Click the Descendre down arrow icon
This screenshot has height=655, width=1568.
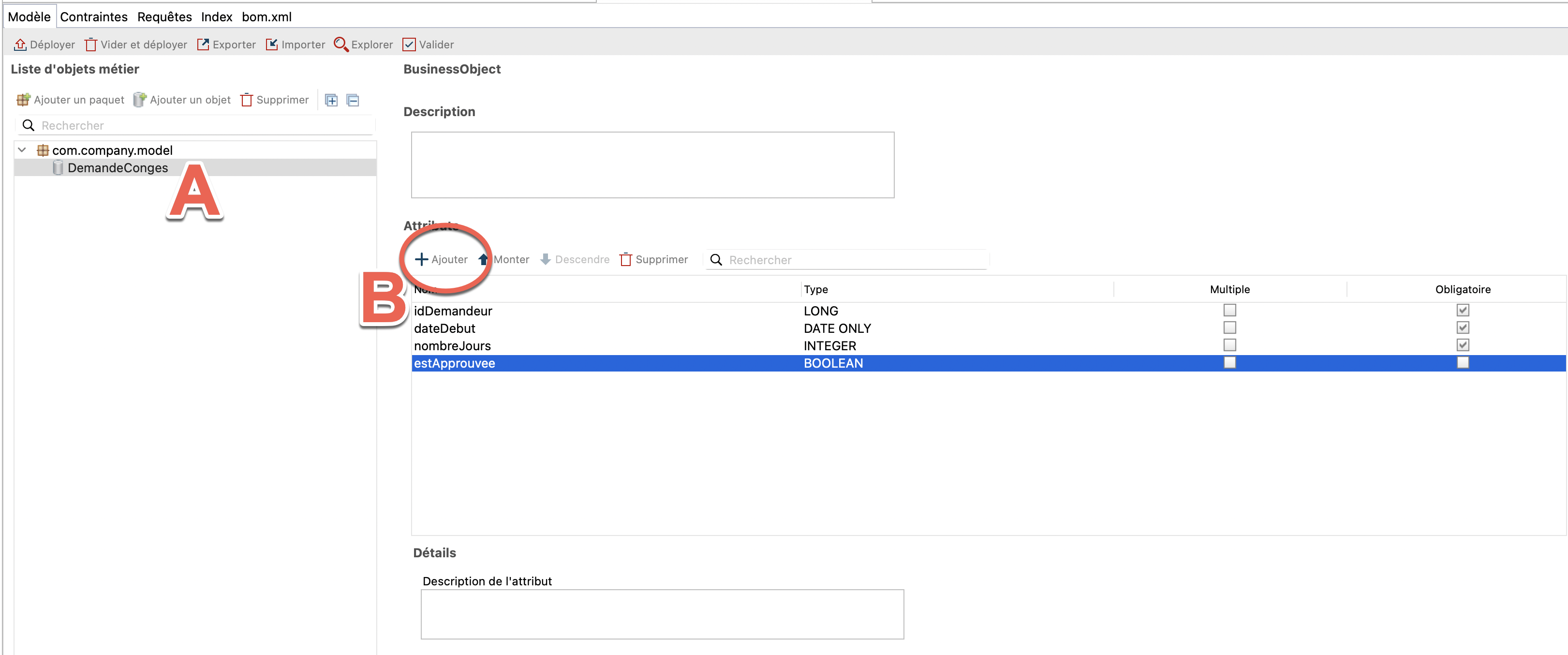[546, 259]
